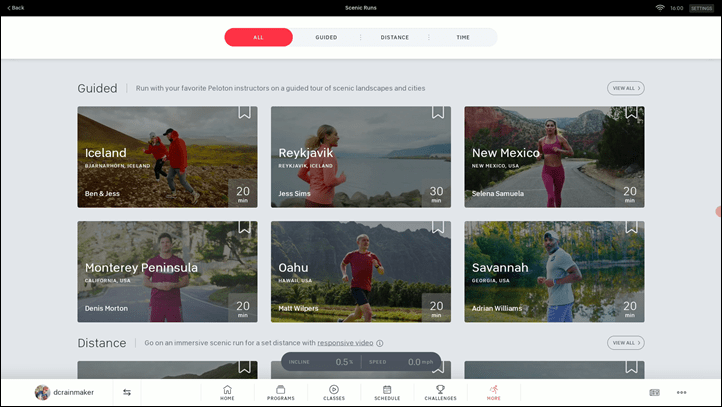View all Distance scenic runs
Screen dimensions: 722x407
pyautogui.click(x=625, y=343)
